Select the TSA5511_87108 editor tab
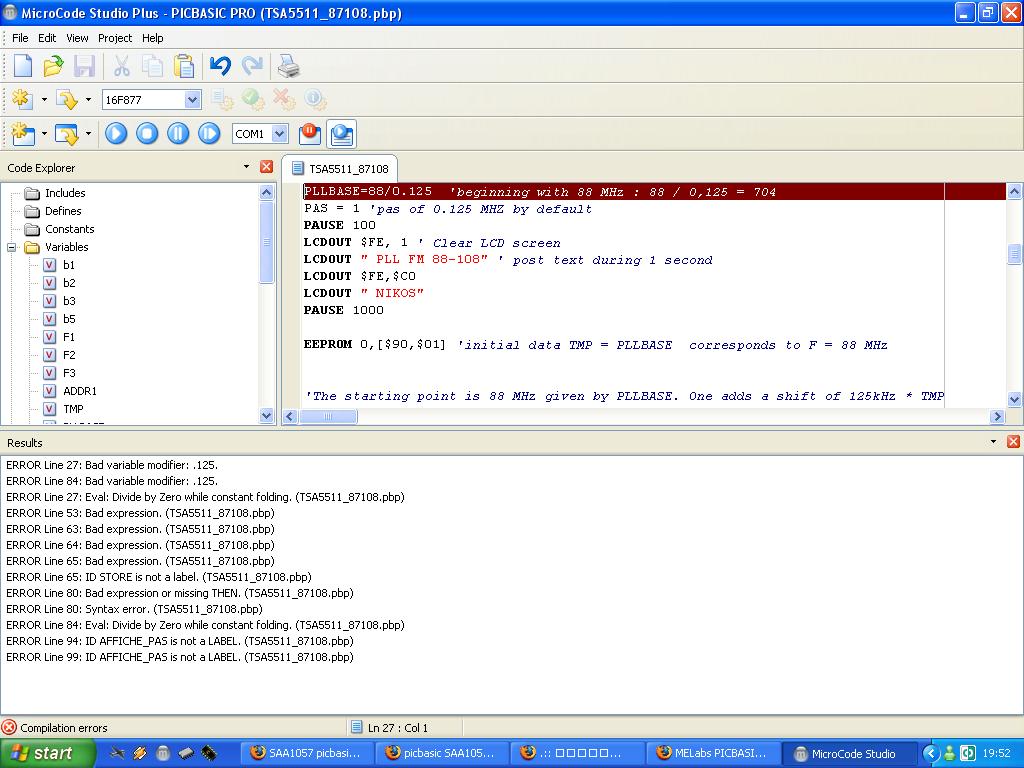Viewport: 1024px width, 768px height. click(340, 168)
